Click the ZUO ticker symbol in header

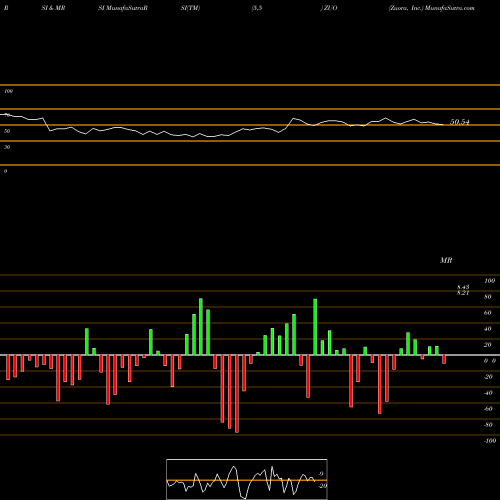coord(329,8)
